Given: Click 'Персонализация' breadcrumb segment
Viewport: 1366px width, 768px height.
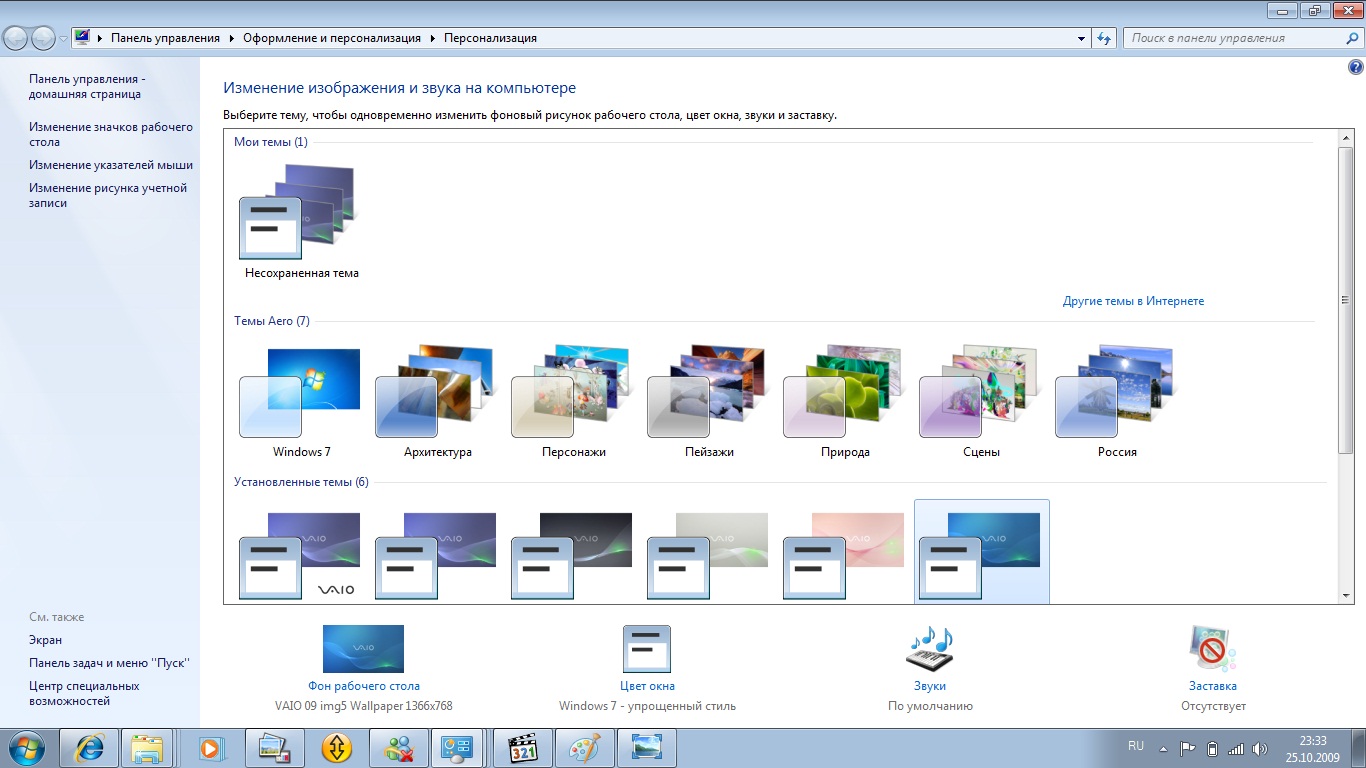Looking at the screenshot, I should 490,38.
